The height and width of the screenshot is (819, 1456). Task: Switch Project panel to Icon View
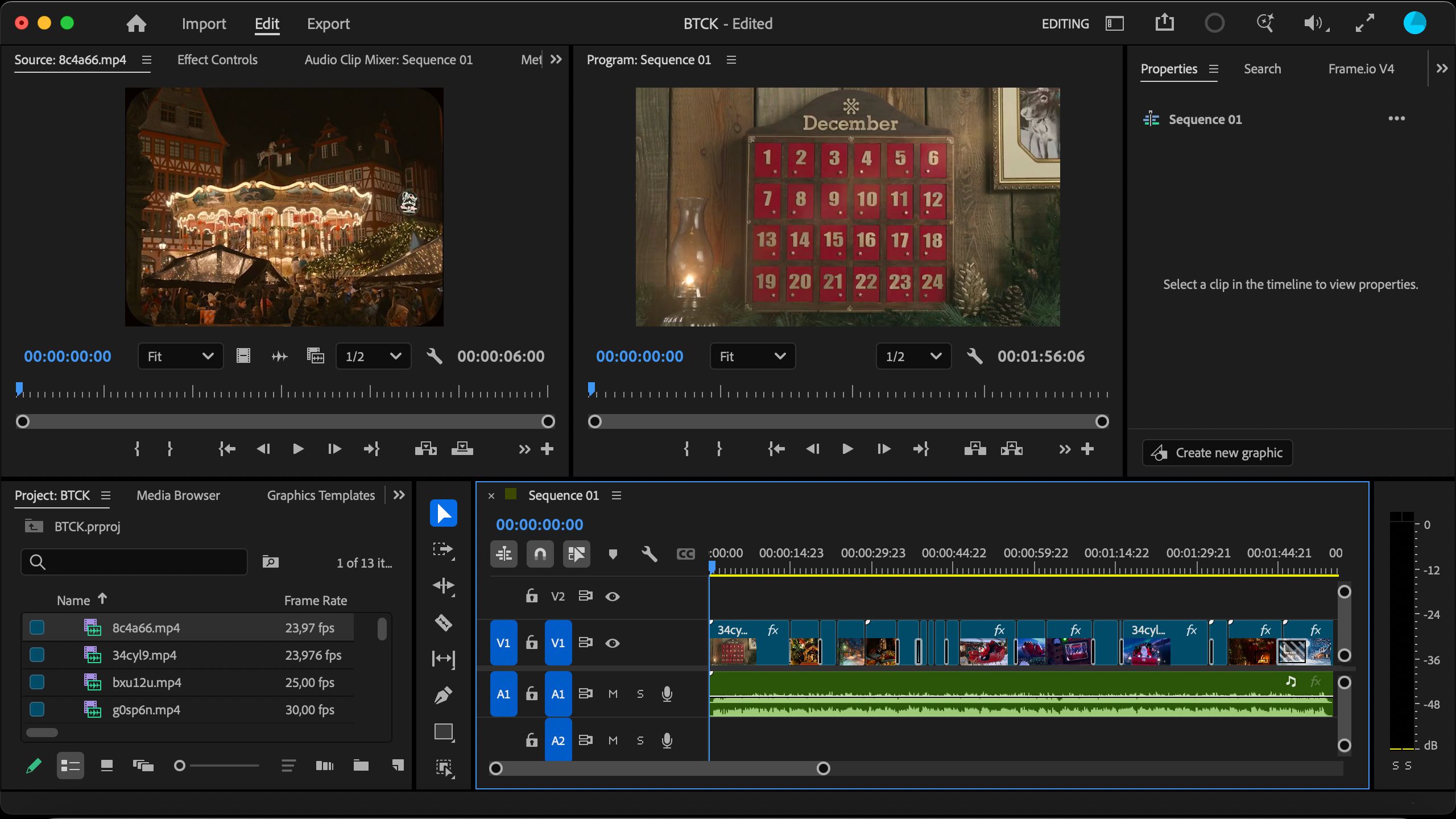(106, 766)
